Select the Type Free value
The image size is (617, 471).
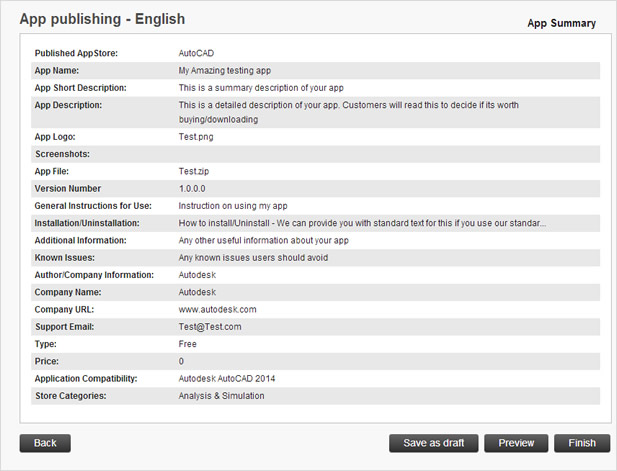click(x=187, y=344)
